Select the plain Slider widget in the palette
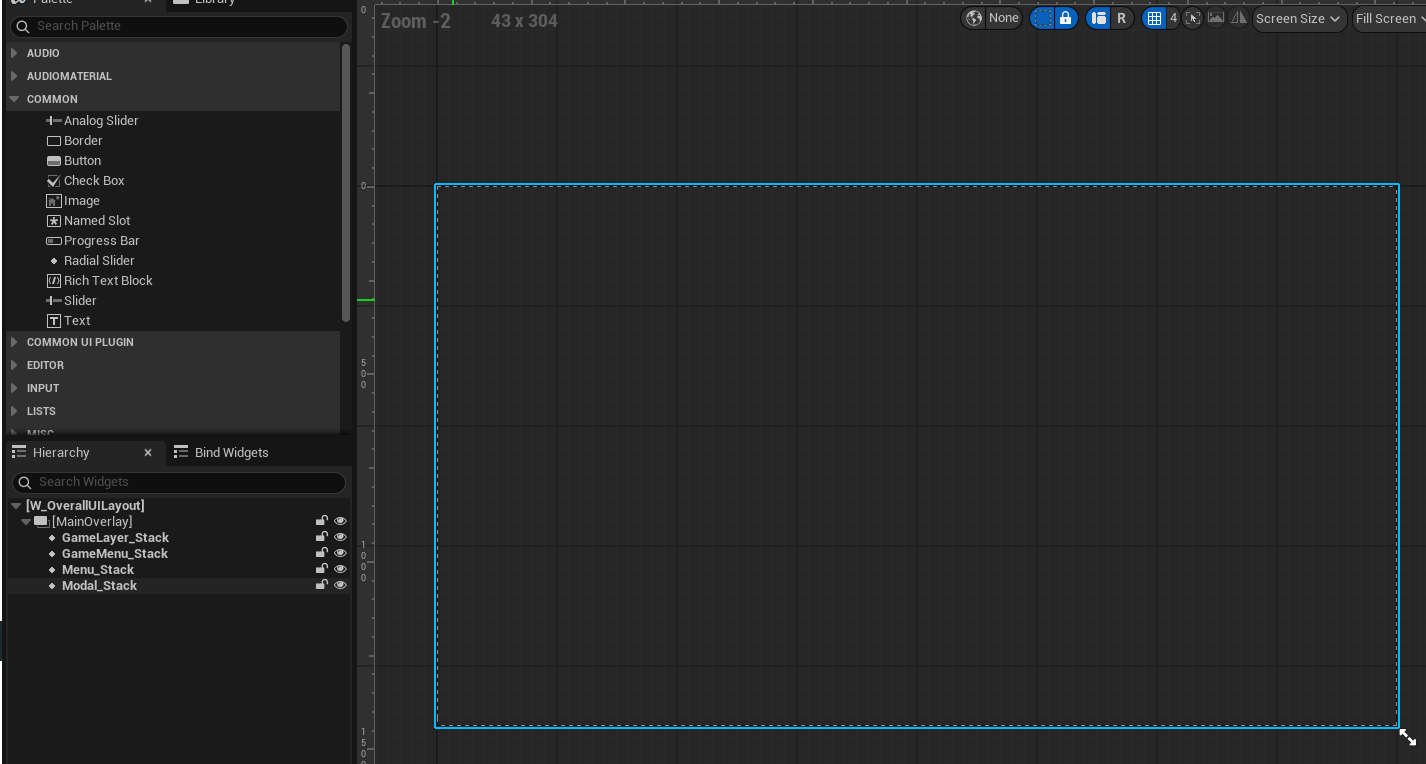This screenshot has height=764, width=1426. [71, 301]
